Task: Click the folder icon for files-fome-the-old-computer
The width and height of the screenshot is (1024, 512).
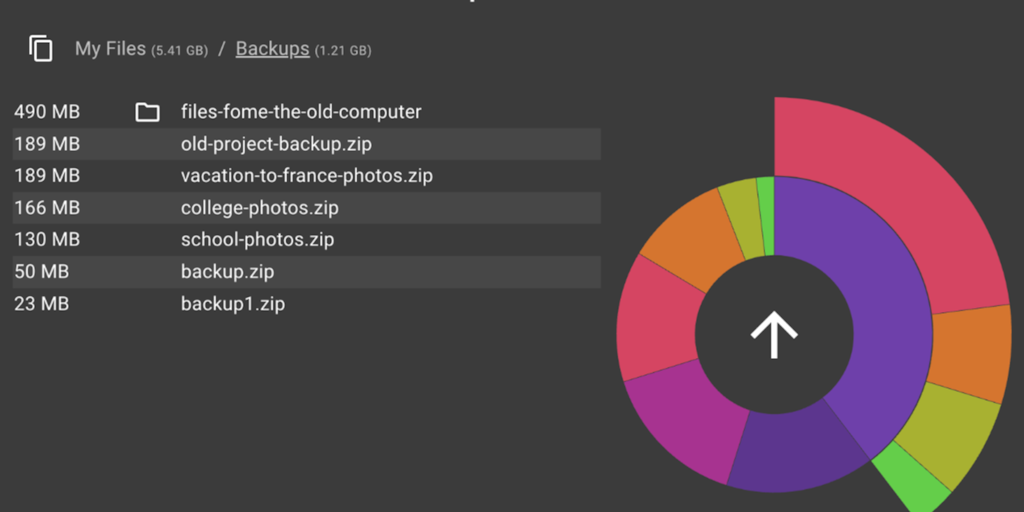Action: (147, 112)
